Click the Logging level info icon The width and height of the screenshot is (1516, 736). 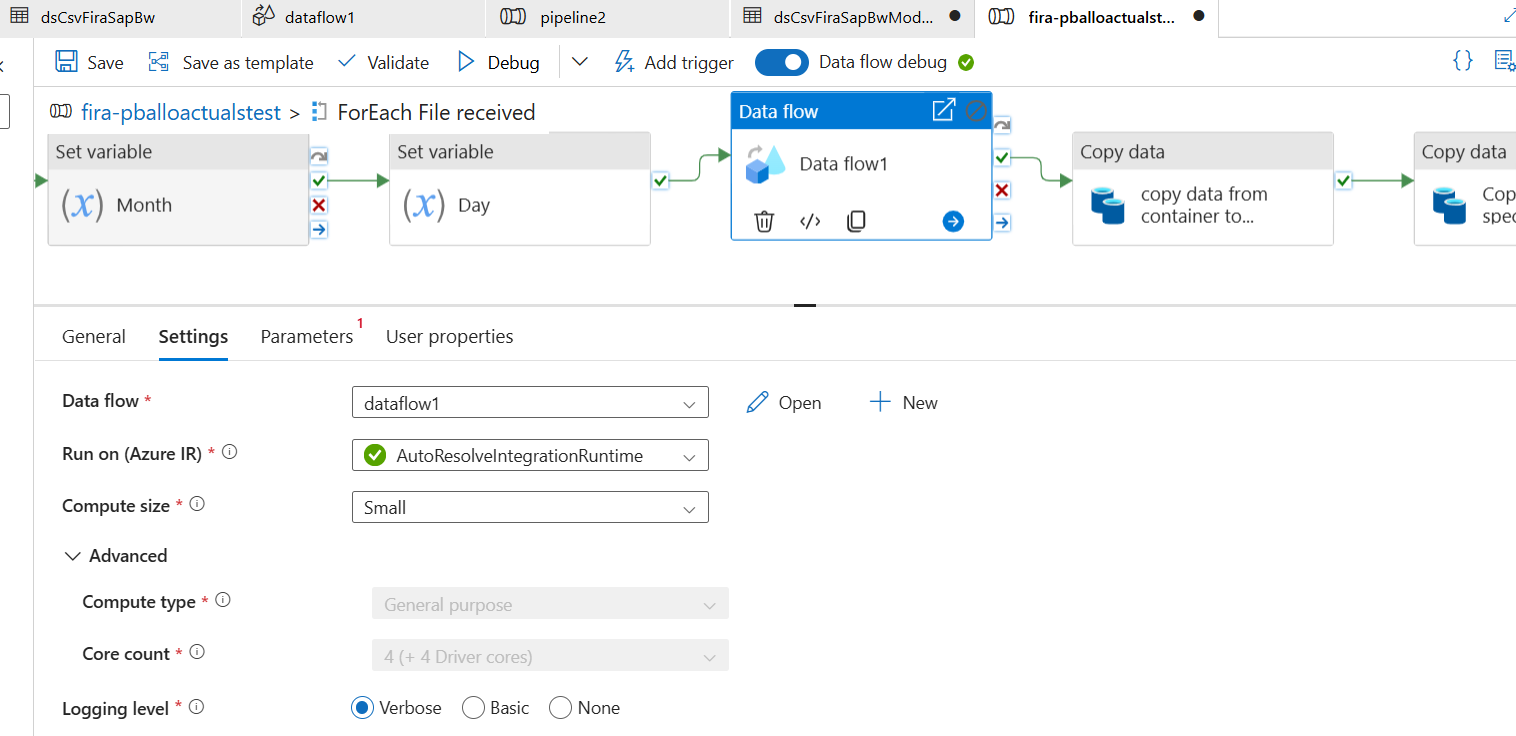pos(196,707)
